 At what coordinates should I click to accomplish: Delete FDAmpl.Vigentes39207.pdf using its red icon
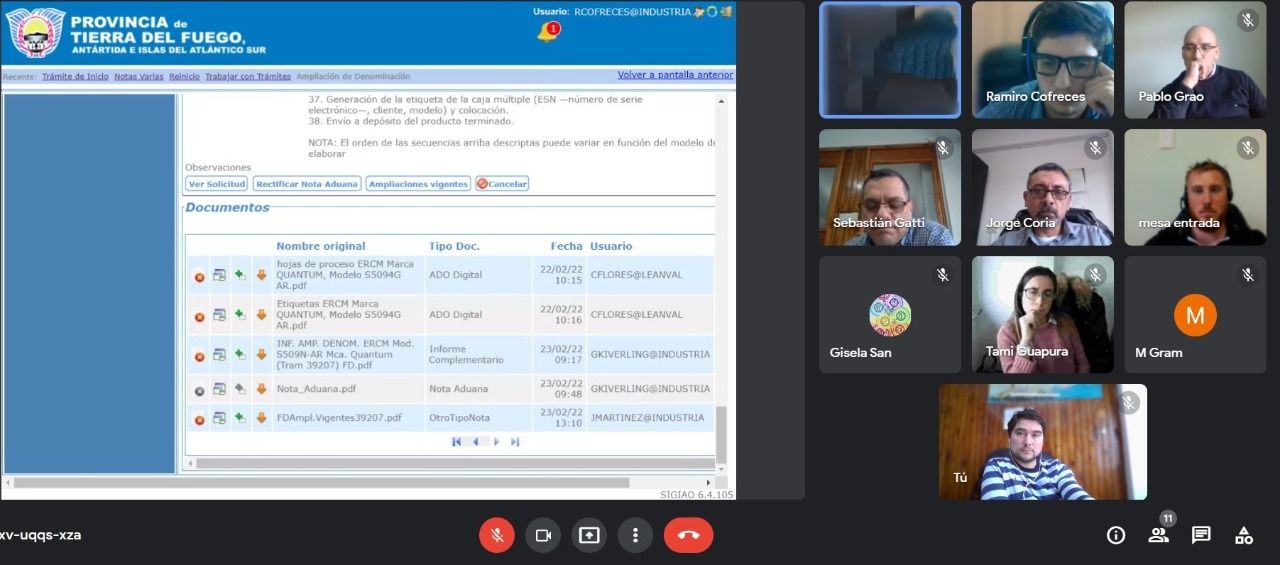pos(199,420)
